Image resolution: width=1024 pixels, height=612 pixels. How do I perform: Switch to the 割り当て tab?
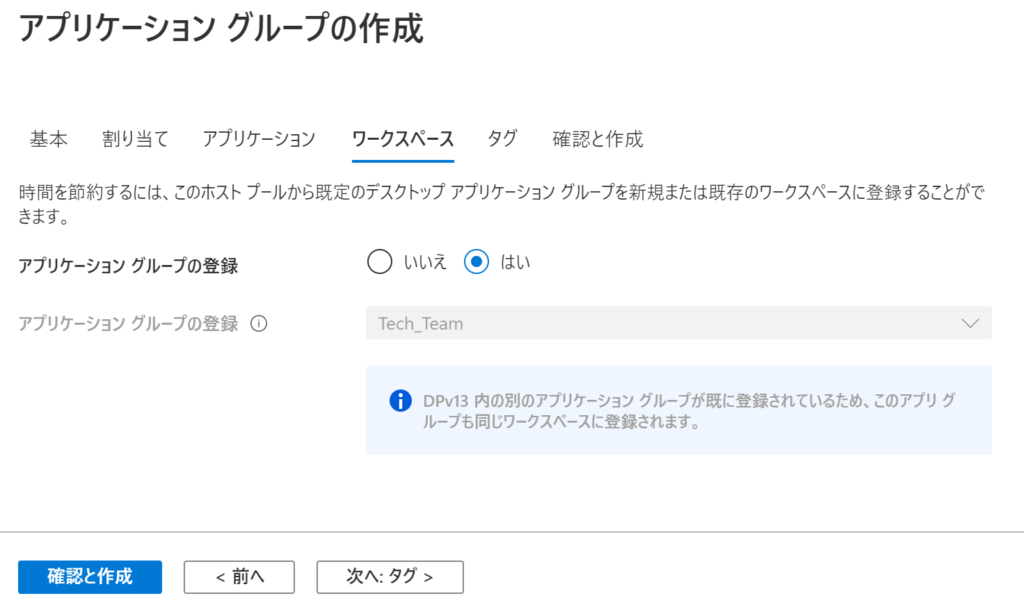[135, 138]
